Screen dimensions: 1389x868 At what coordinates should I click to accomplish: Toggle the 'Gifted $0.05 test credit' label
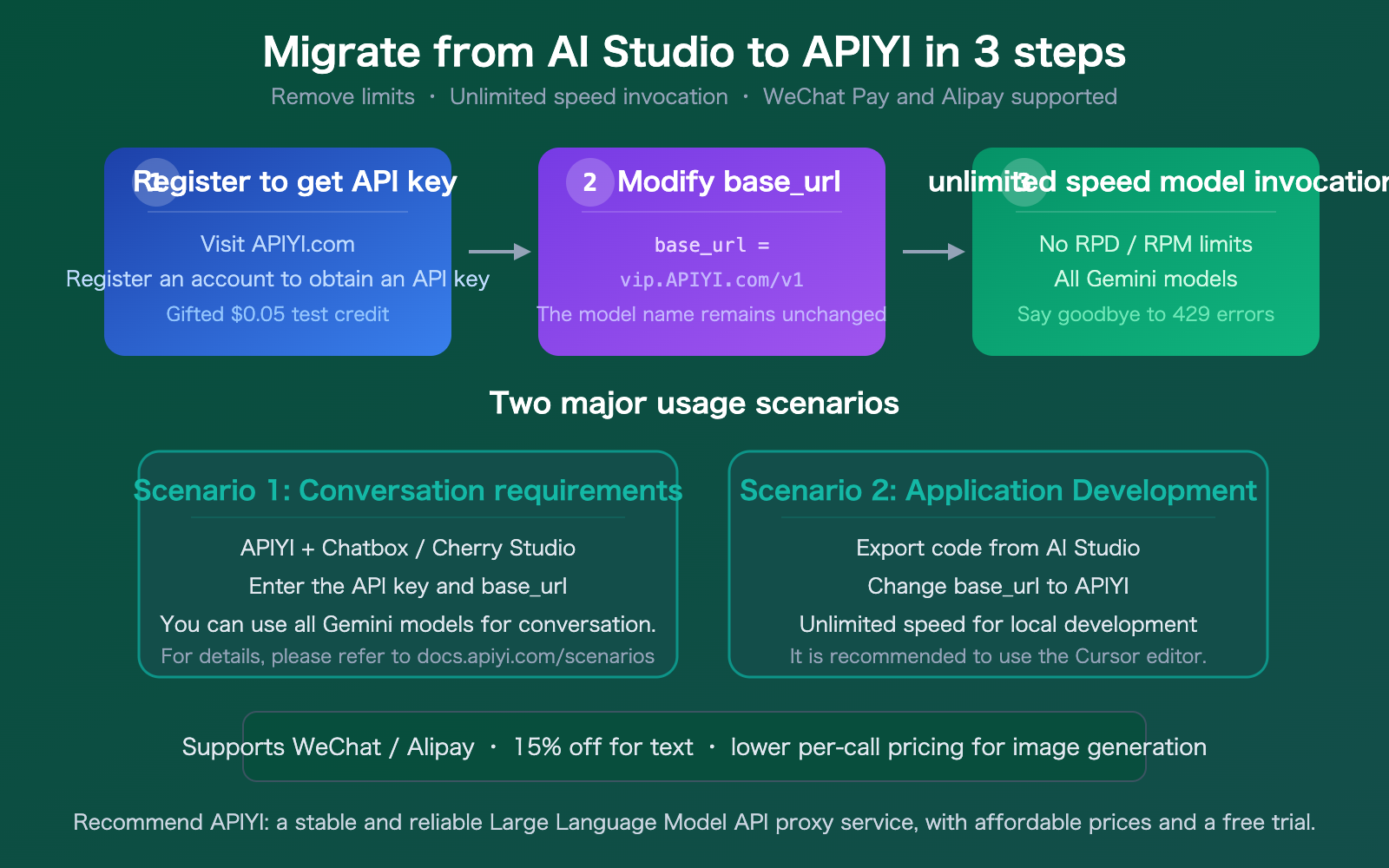(277, 314)
